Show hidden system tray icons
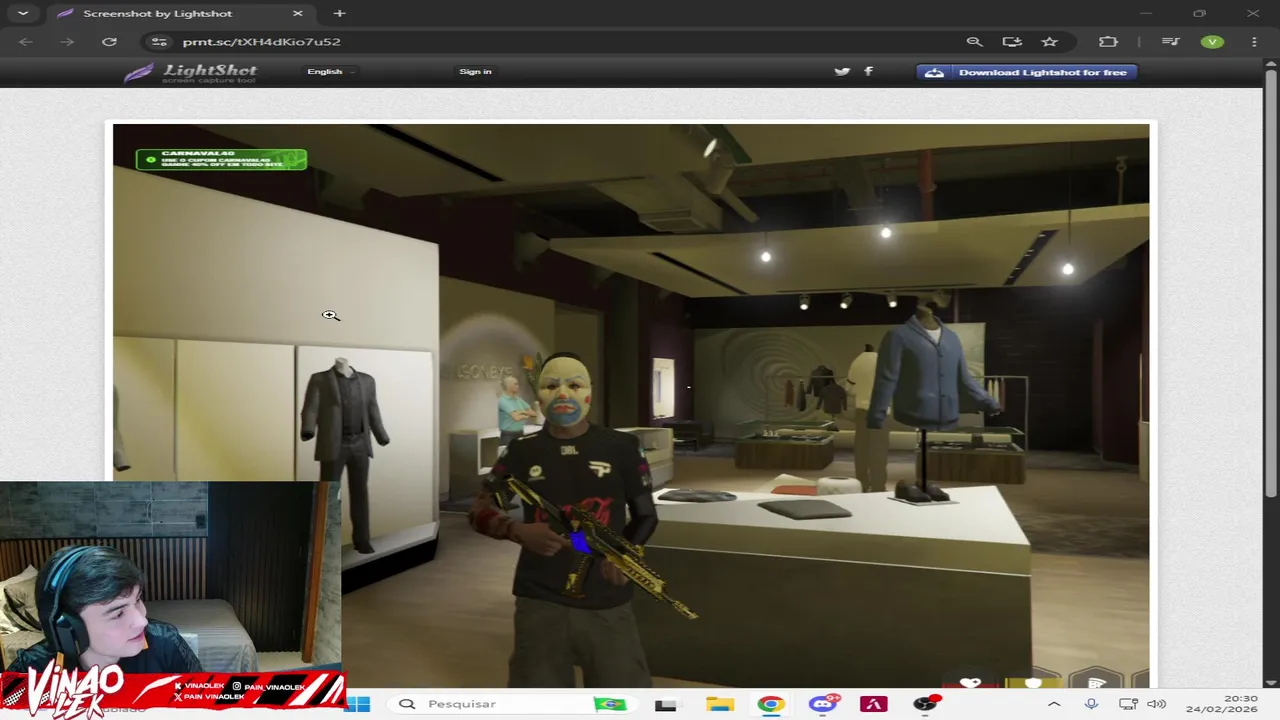1280x720 pixels. pyautogui.click(x=1054, y=704)
